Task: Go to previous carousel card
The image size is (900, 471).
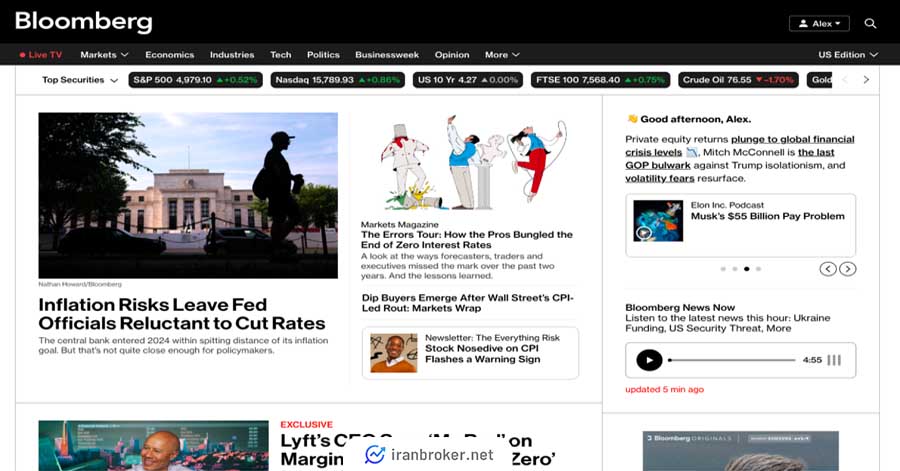Action: pos(827,269)
